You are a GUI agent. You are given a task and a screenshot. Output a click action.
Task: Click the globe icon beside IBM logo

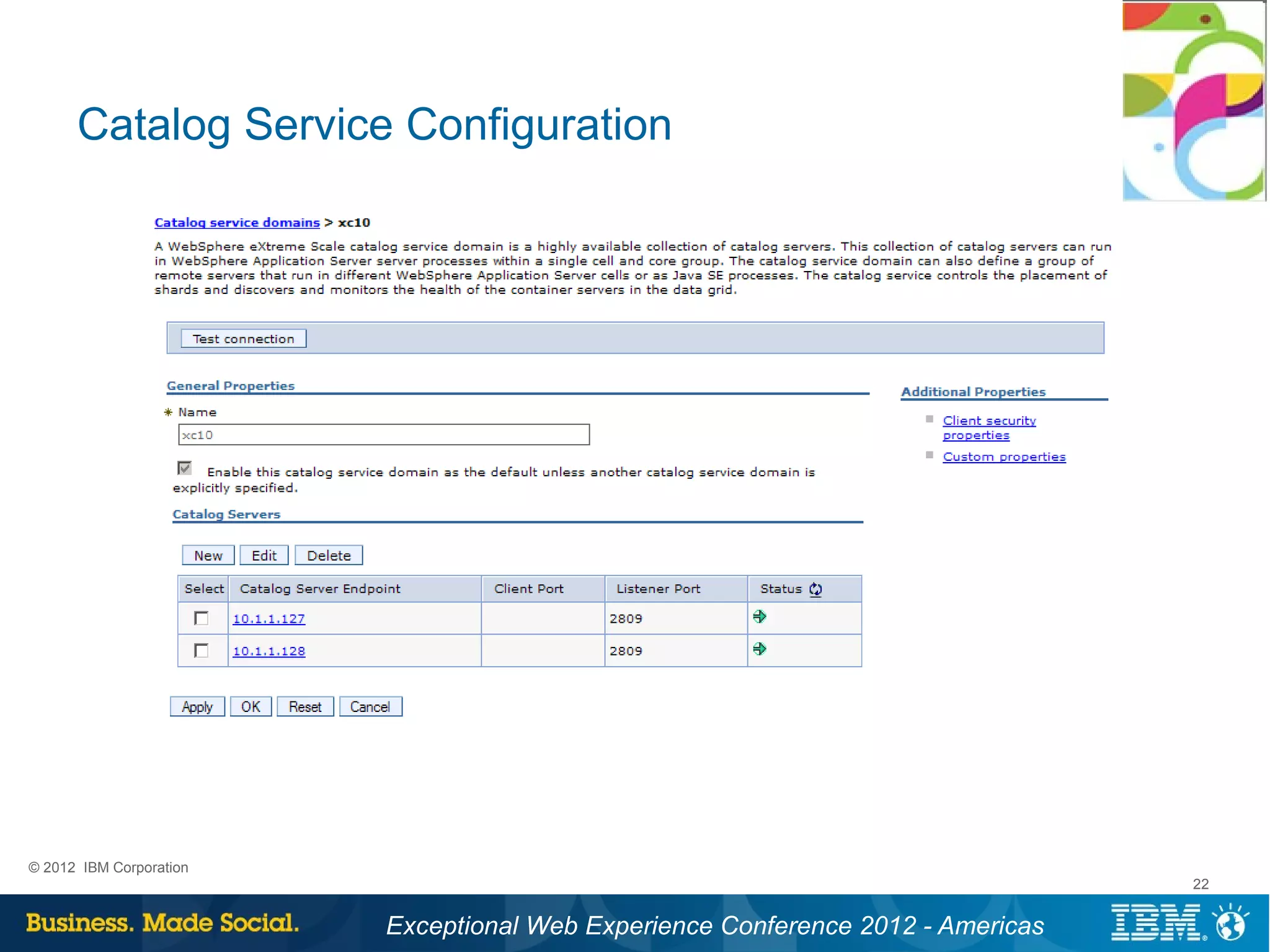pos(1231,923)
